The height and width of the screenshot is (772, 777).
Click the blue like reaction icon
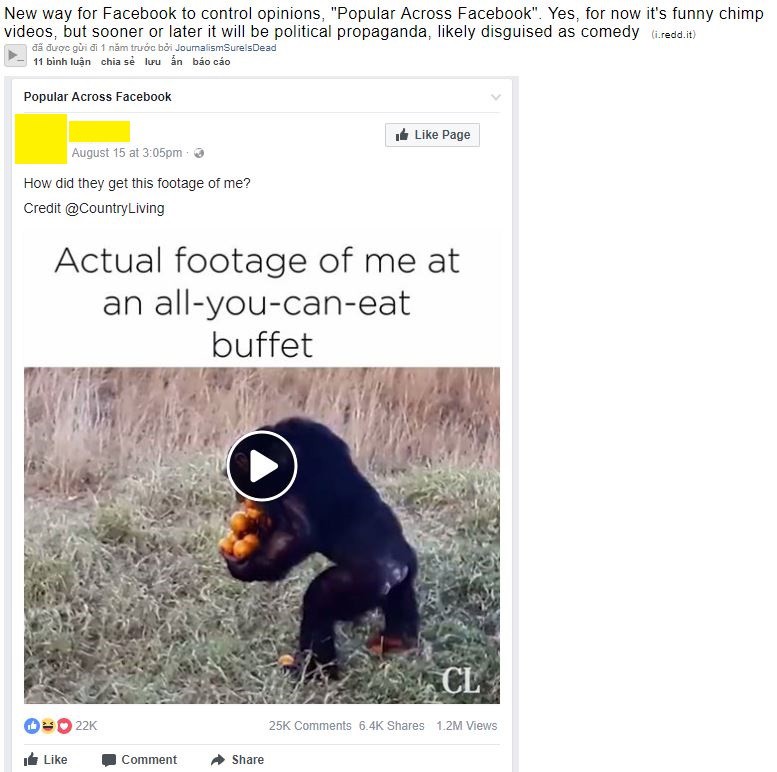pyautogui.click(x=32, y=726)
